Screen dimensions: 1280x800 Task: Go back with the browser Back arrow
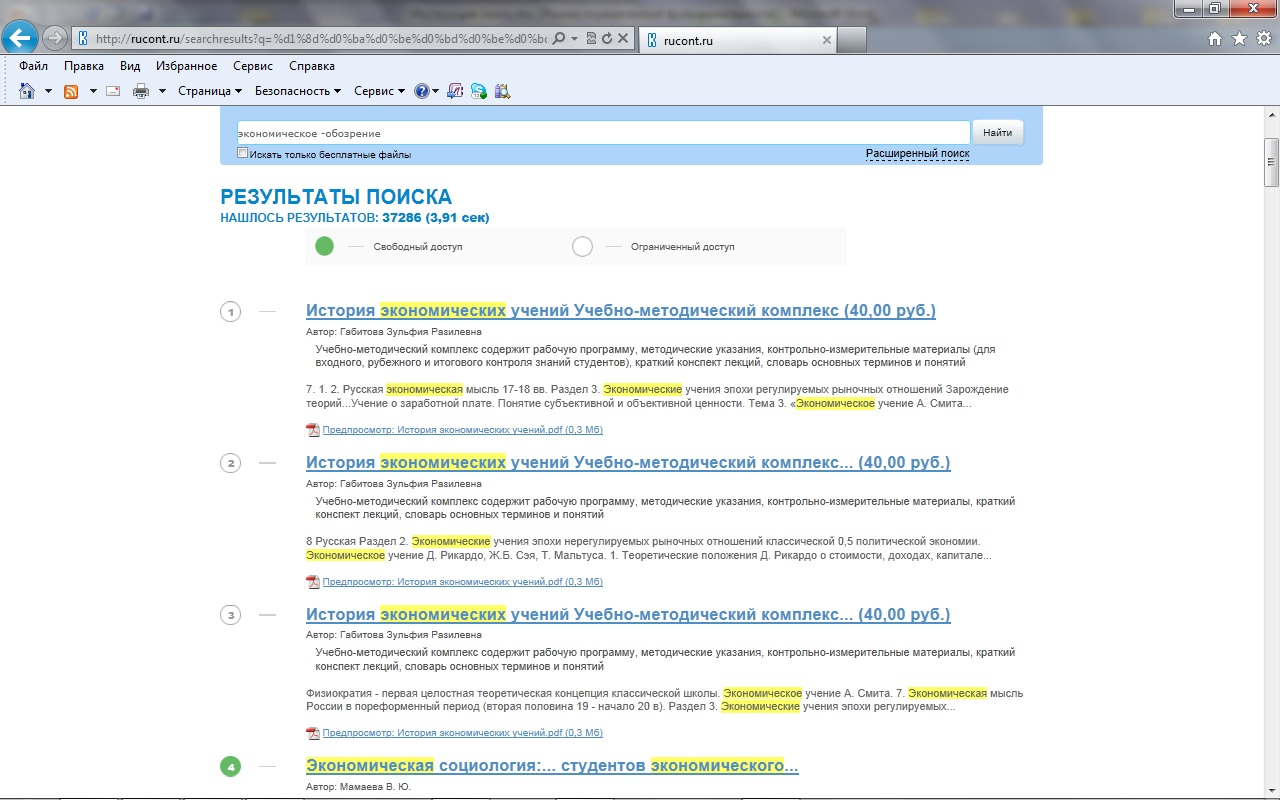(x=21, y=38)
